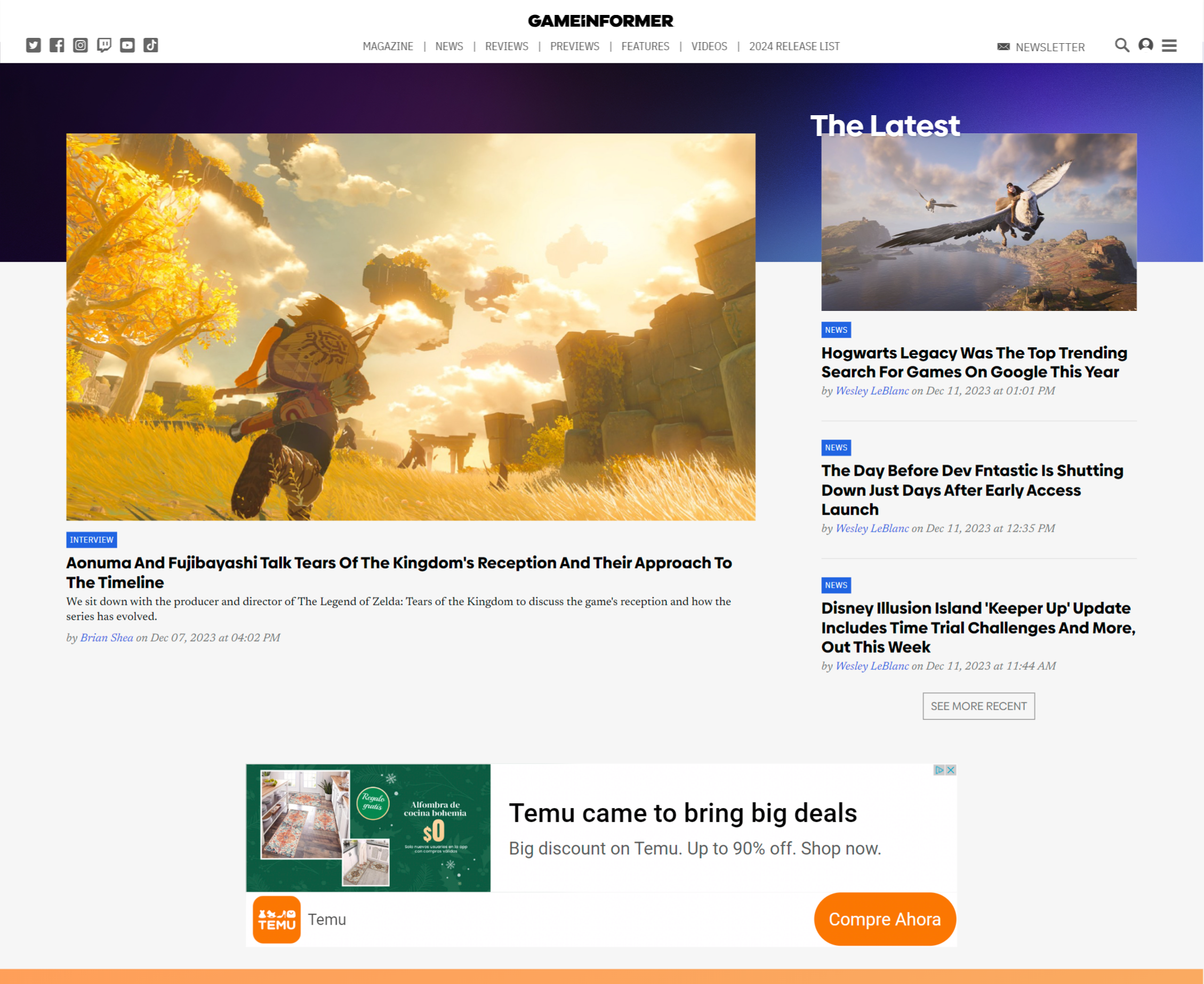Open author Brian Shea's profile link
Image resolution: width=1204 pixels, height=984 pixels.
click(x=107, y=638)
